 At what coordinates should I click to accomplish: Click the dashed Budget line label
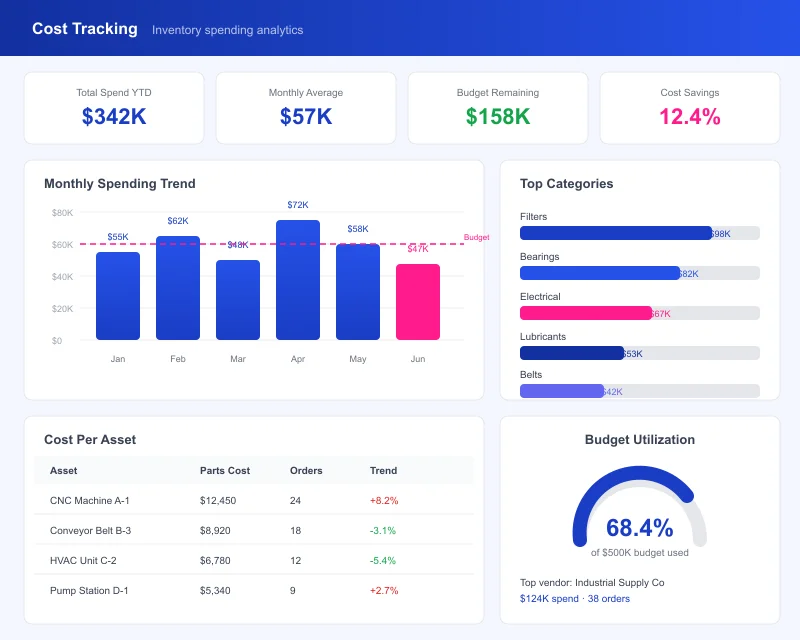click(x=478, y=237)
